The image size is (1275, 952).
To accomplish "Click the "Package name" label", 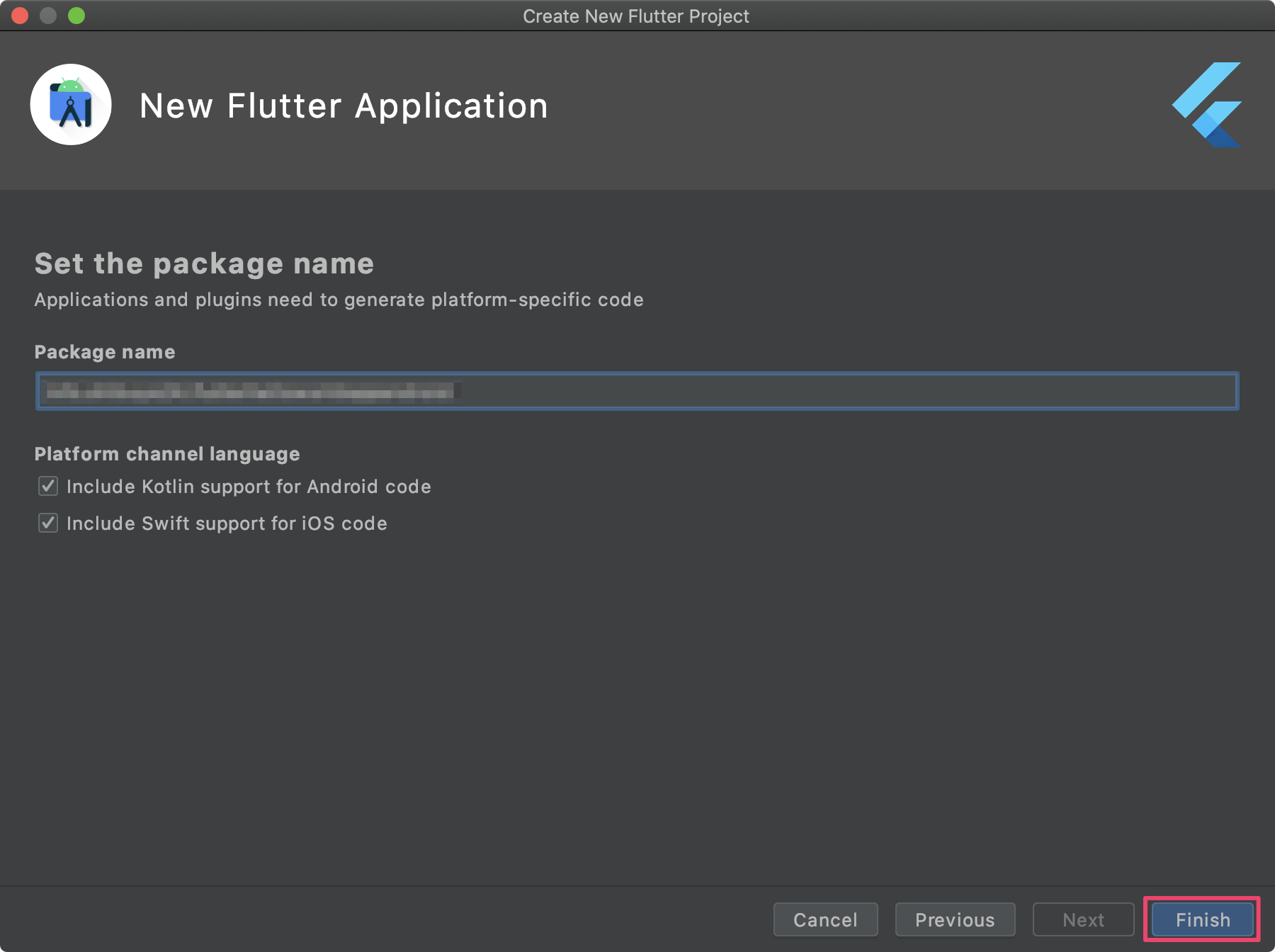I will coord(105,351).
